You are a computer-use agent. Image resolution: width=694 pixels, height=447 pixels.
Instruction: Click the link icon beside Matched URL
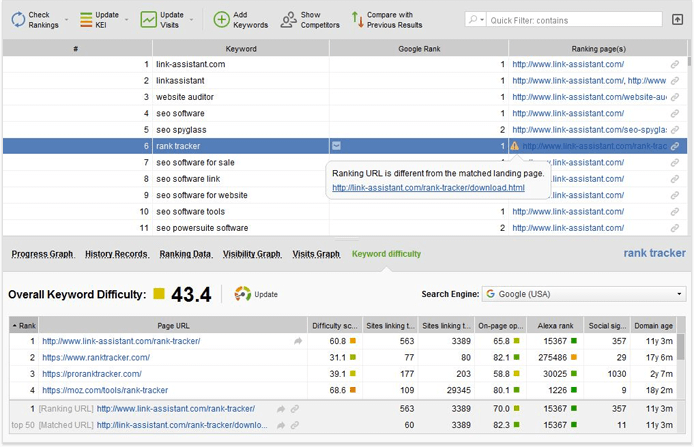(295, 425)
